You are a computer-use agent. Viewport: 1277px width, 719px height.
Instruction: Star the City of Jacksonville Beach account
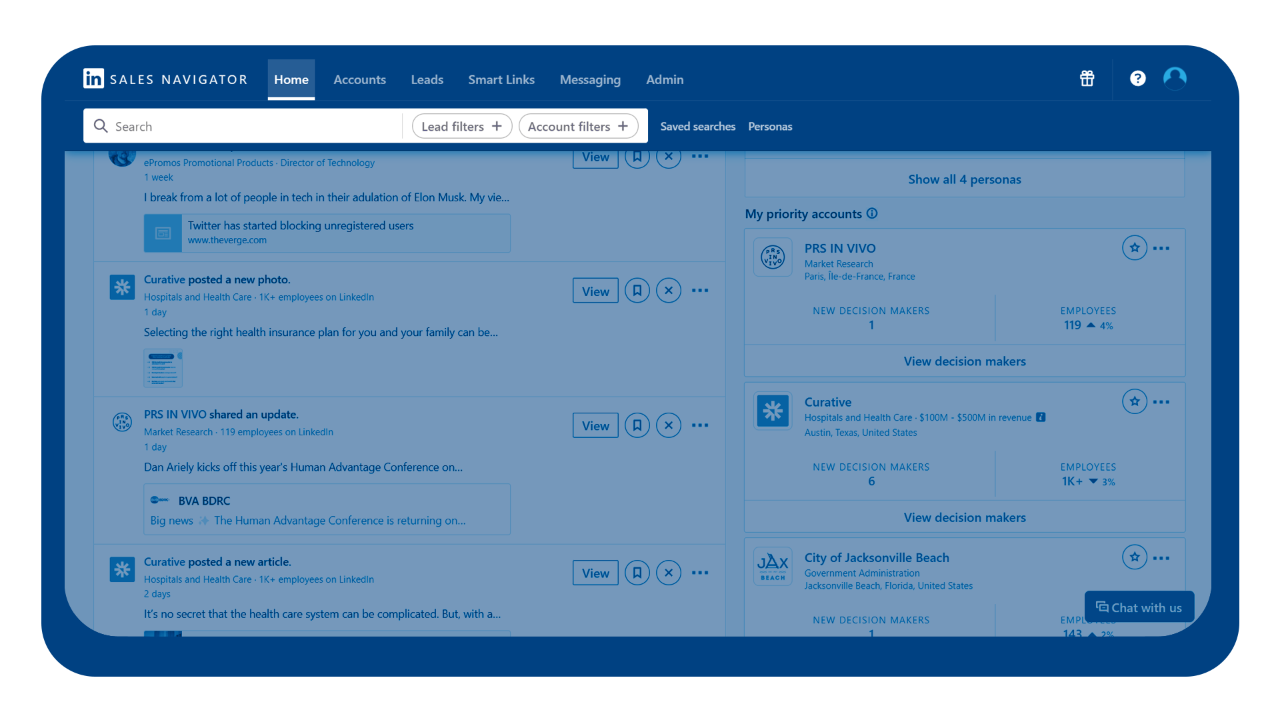(1134, 557)
